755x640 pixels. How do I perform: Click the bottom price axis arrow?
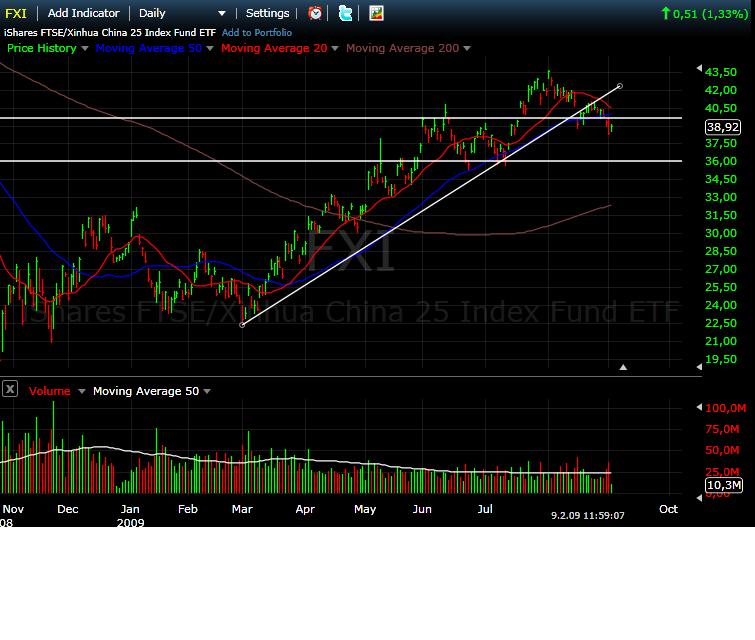(699, 367)
